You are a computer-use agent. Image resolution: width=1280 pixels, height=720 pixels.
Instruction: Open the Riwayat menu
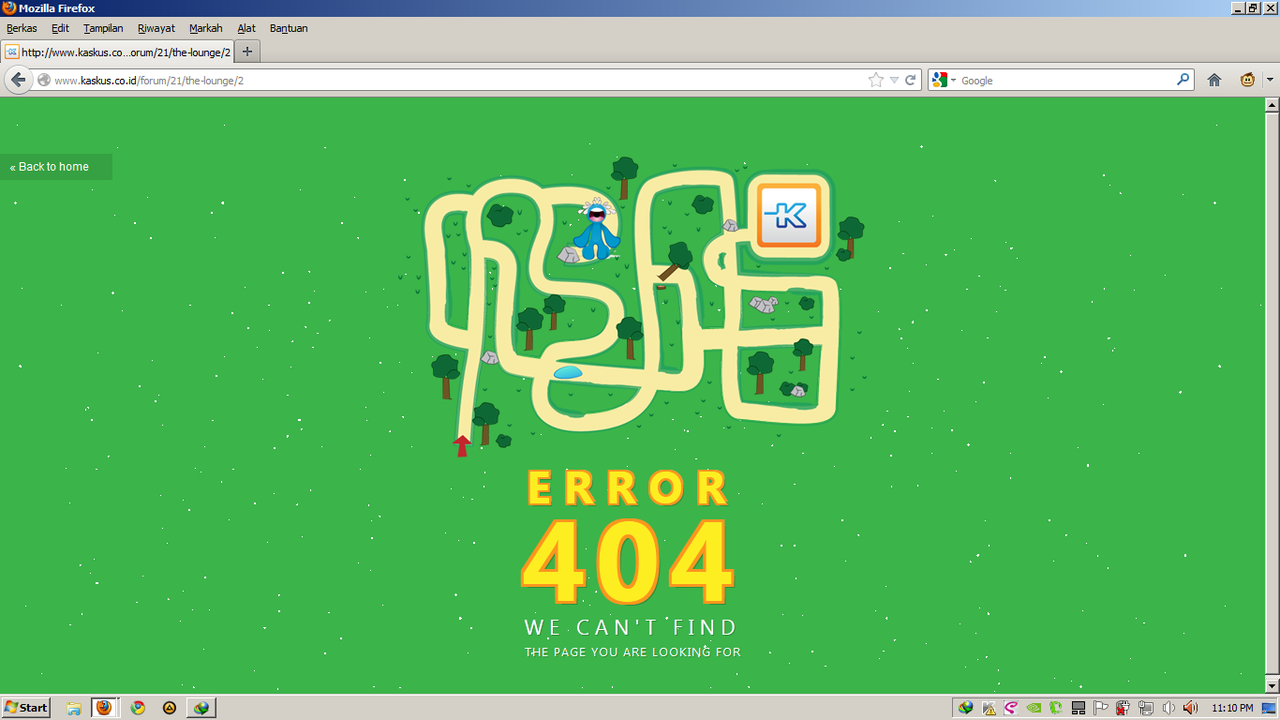[156, 28]
